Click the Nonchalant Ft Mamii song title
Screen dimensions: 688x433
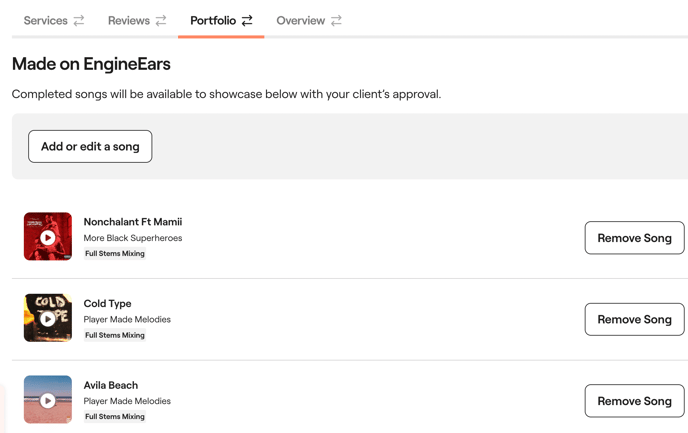click(x=133, y=222)
